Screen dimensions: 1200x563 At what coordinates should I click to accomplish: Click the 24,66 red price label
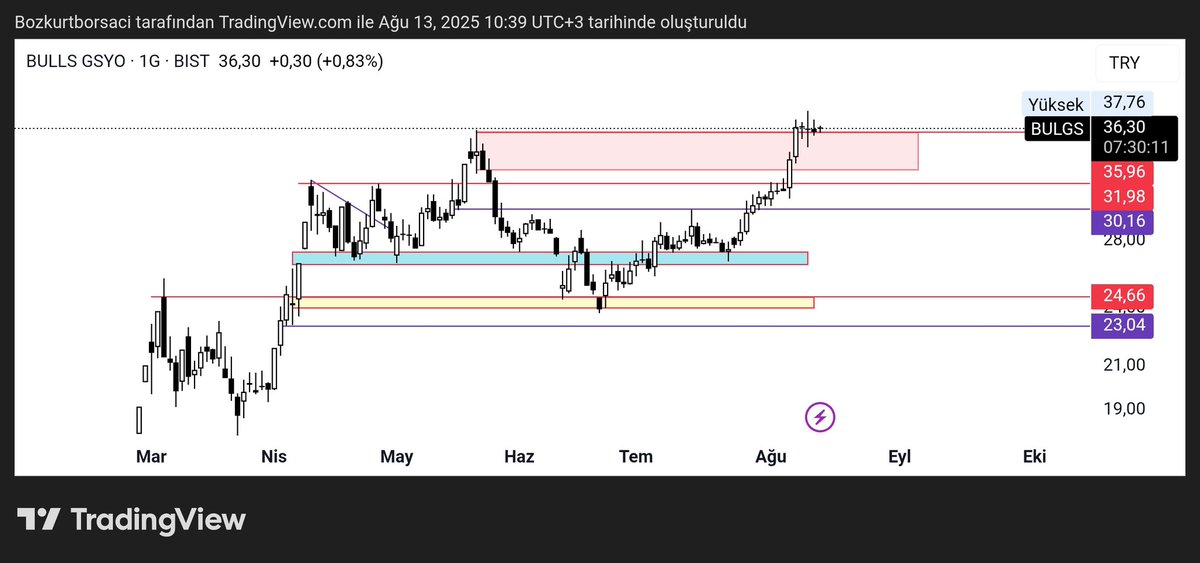(1124, 296)
